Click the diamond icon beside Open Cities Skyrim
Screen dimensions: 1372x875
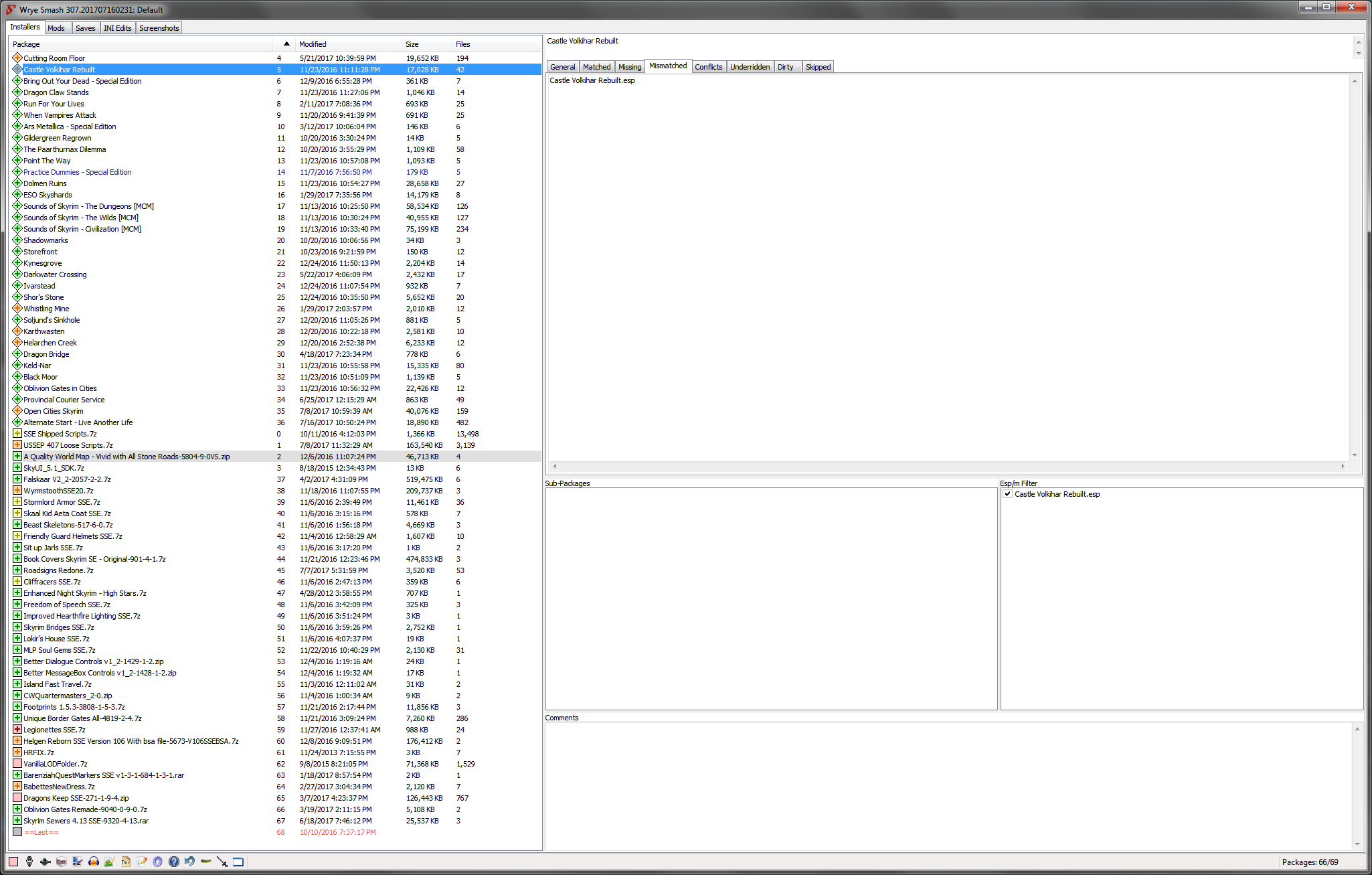coord(17,411)
